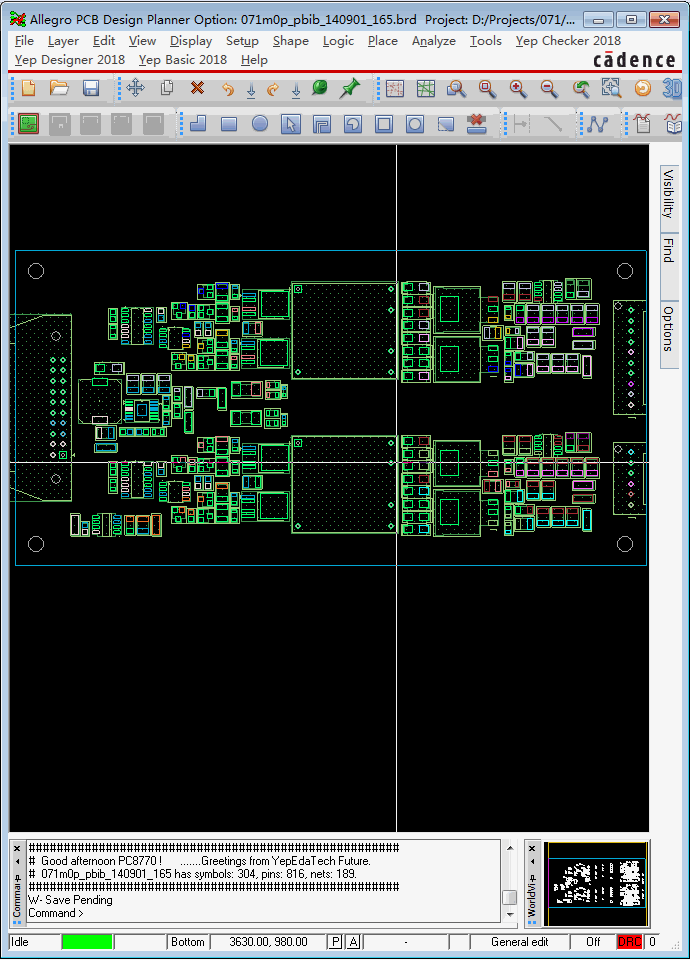
Task: Click the blue vertex route icon
Action: [597, 124]
